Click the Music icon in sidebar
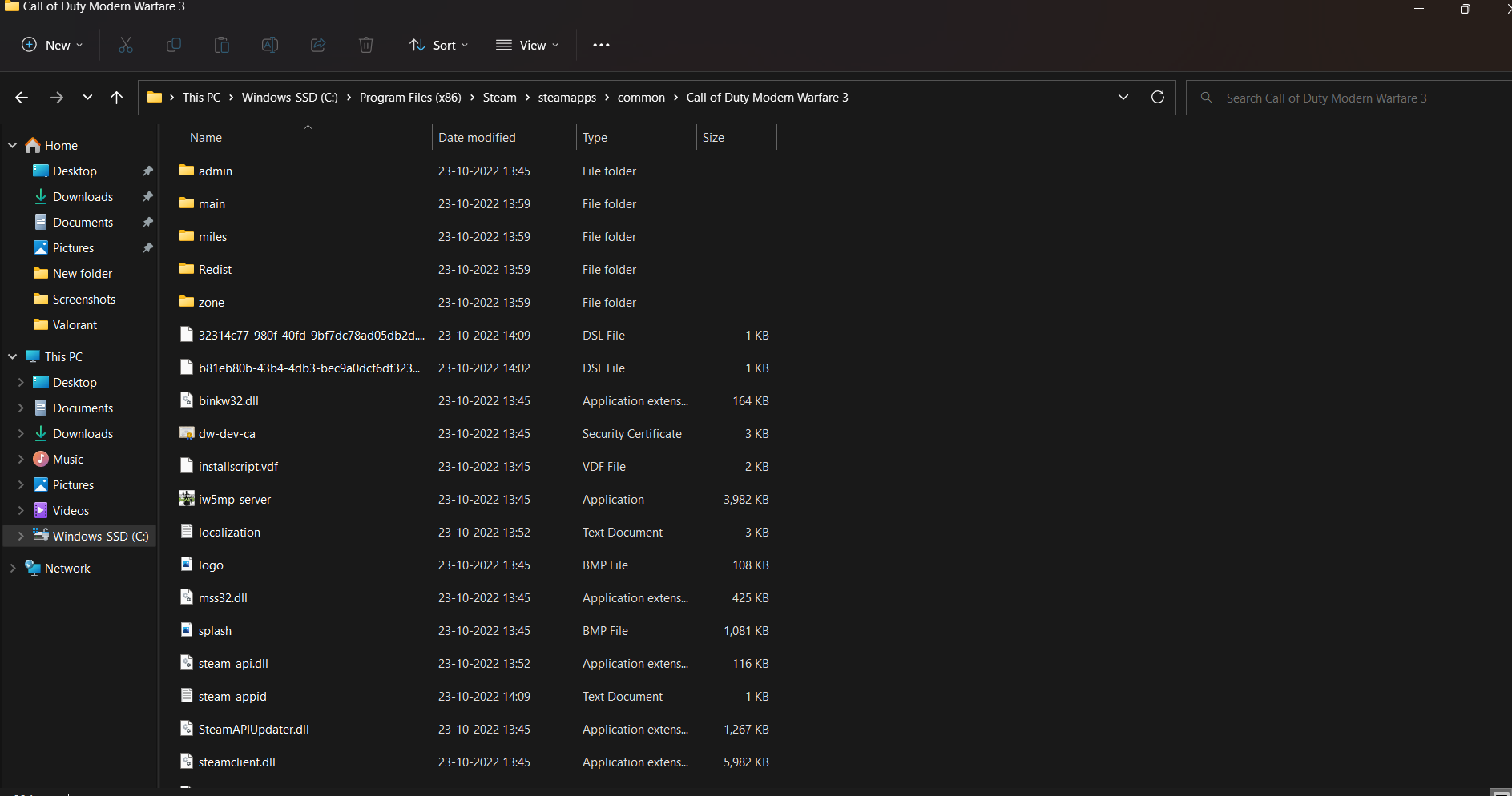The image size is (1512, 796). [41, 459]
